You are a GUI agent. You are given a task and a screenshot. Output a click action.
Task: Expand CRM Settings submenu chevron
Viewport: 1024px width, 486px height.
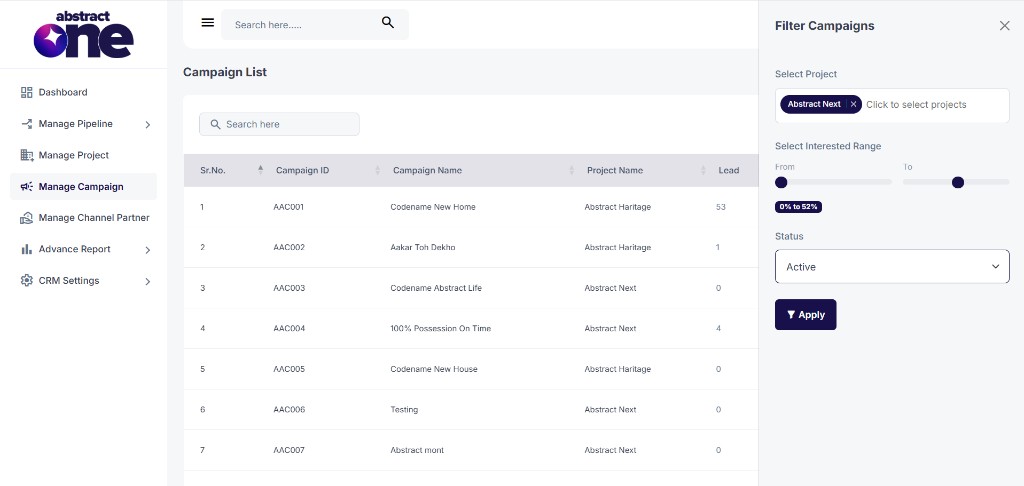[148, 281]
